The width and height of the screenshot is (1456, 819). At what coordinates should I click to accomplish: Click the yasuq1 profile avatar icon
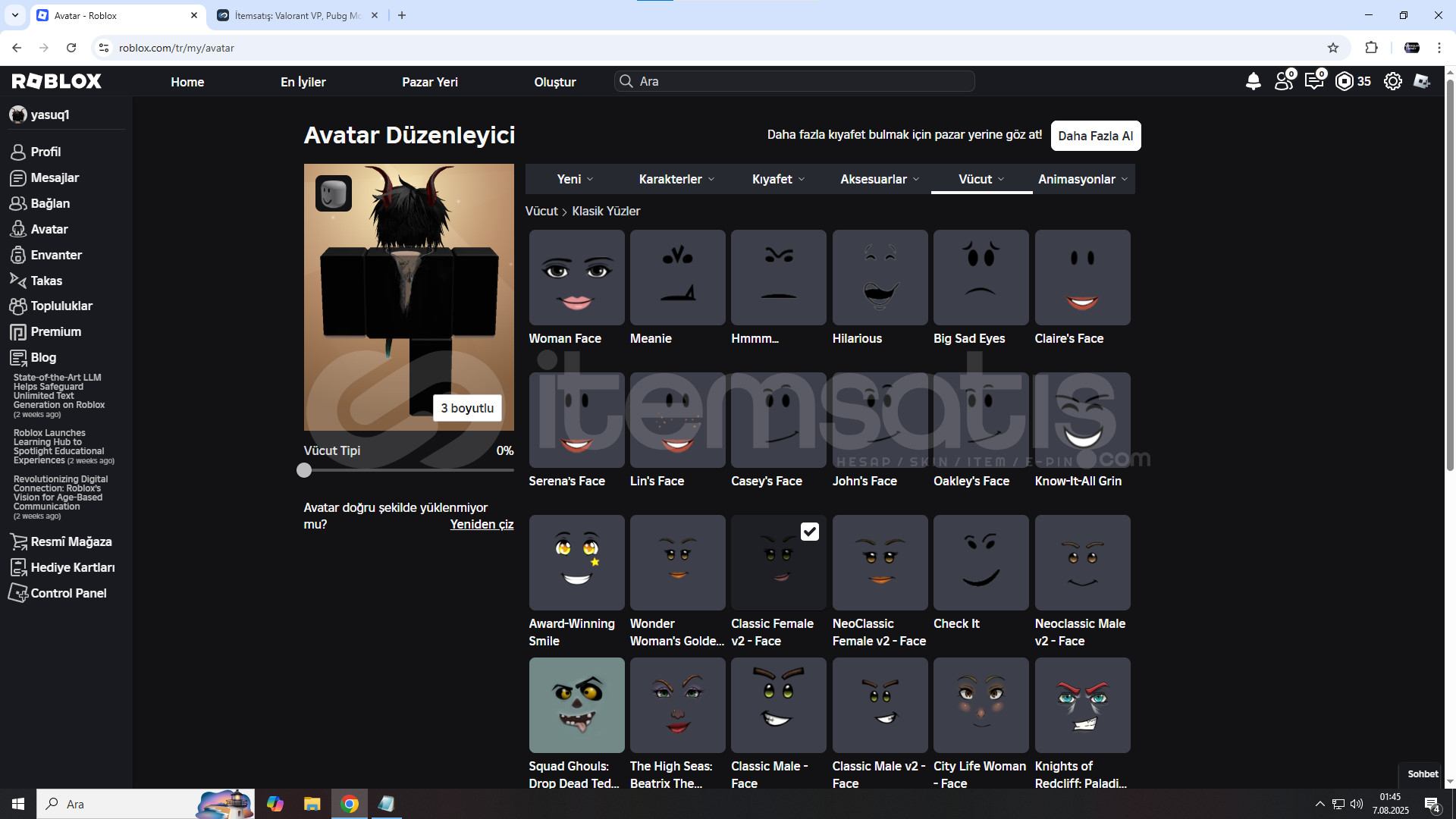pyautogui.click(x=17, y=115)
